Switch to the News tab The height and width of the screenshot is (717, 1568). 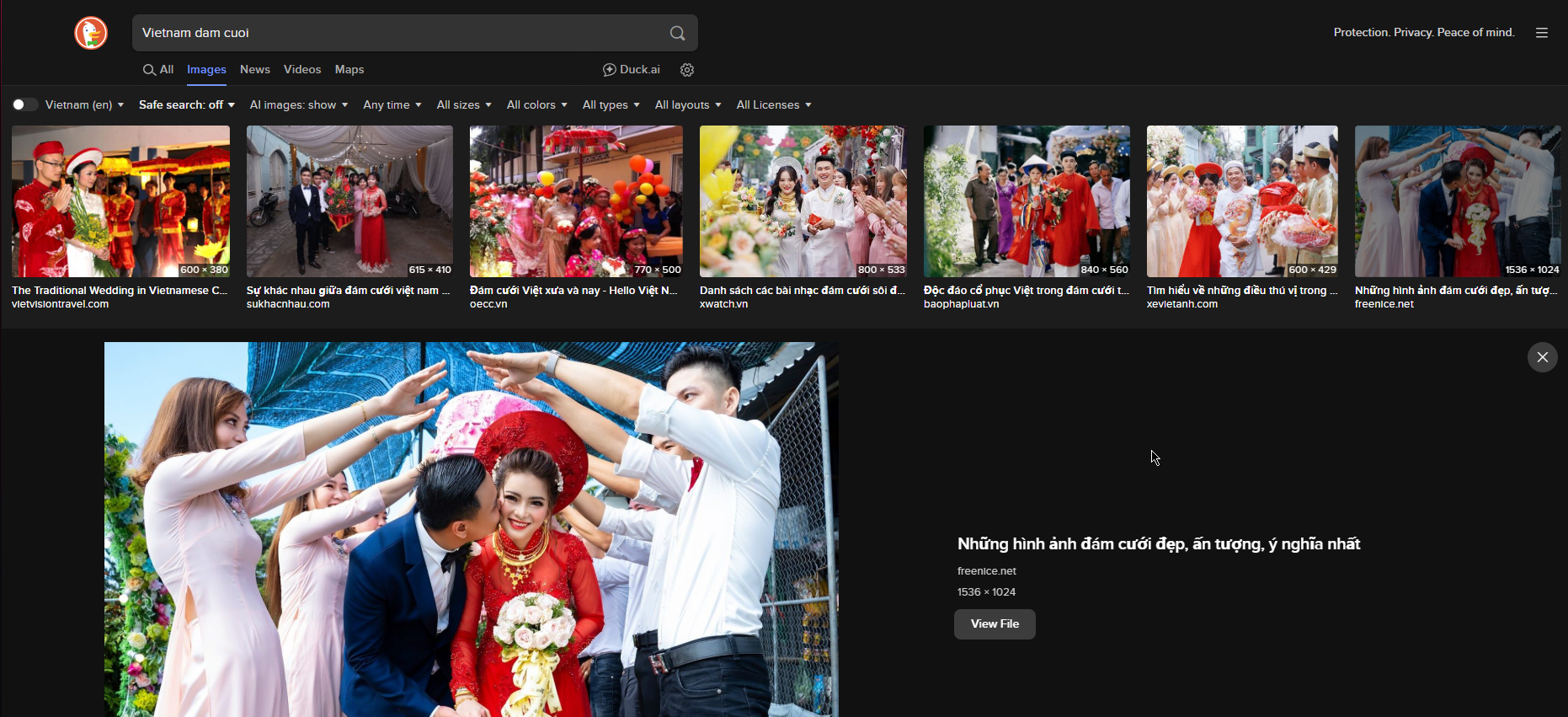coord(255,70)
